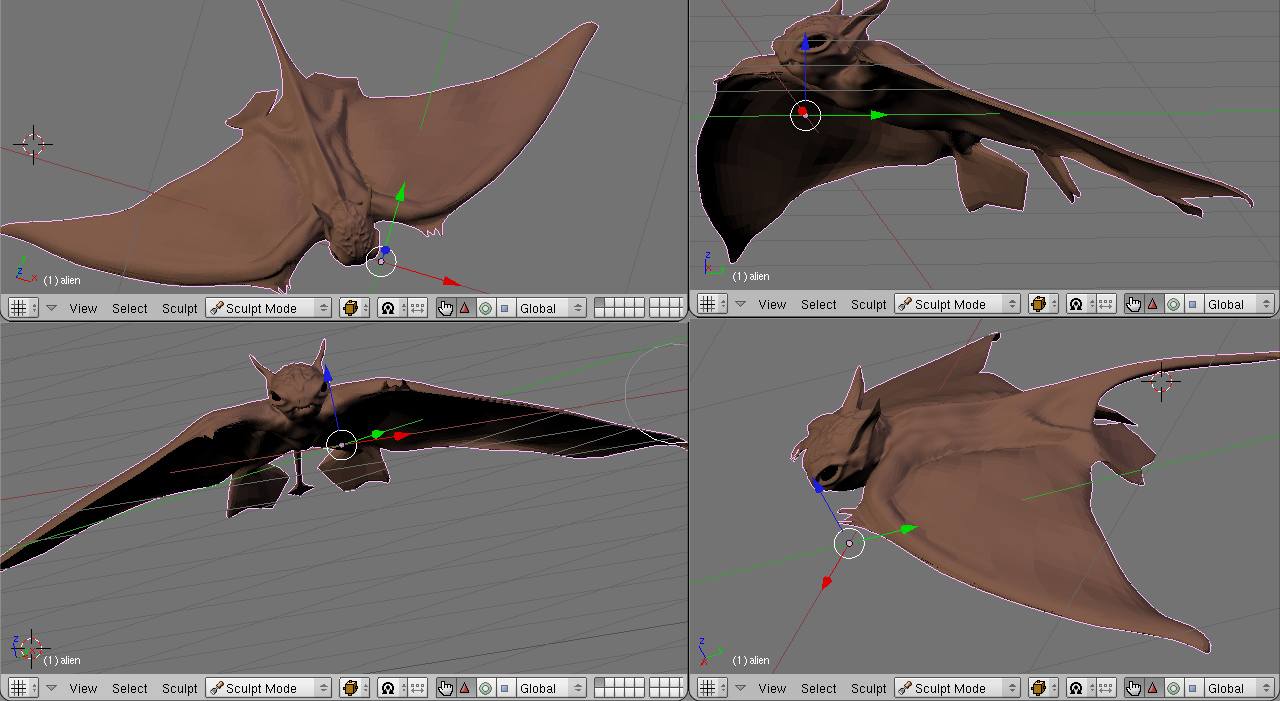Viewport: 1280px width, 701px height.
Task: Select scale manipulator square in top-right viewport
Action: (1192, 304)
